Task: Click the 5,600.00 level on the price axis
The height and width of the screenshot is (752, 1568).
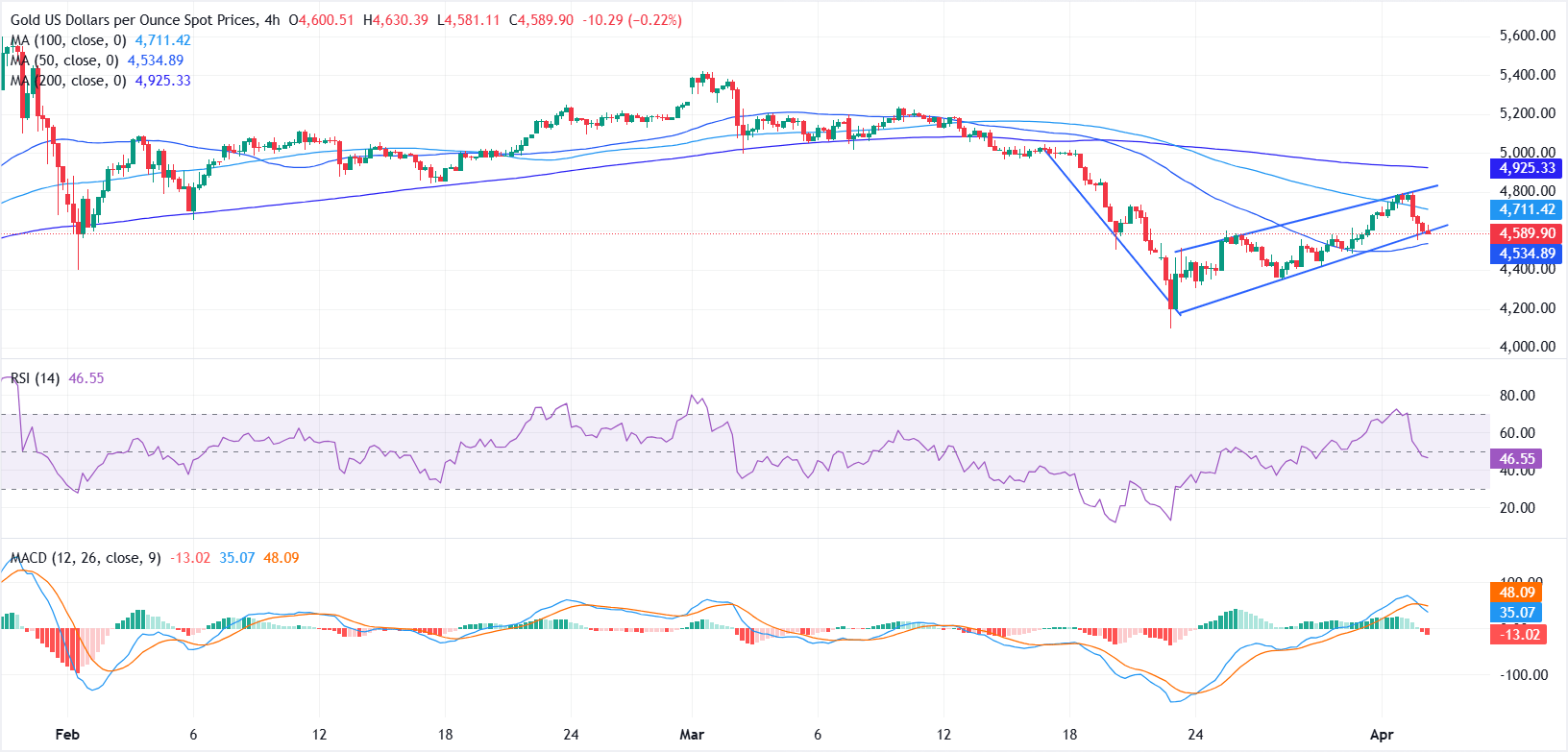Action: click(1527, 36)
